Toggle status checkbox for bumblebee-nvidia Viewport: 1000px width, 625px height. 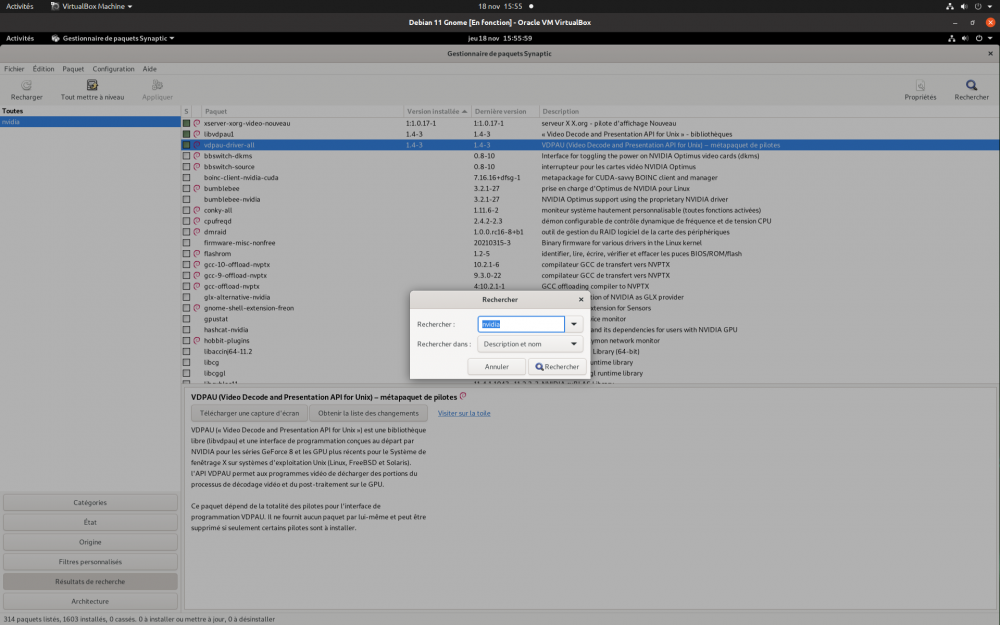tap(186, 199)
